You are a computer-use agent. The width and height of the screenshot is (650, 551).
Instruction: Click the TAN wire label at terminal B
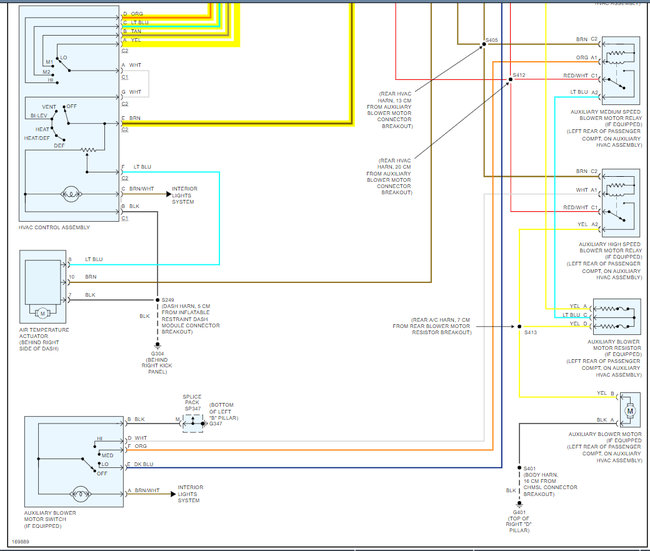(136, 31)
